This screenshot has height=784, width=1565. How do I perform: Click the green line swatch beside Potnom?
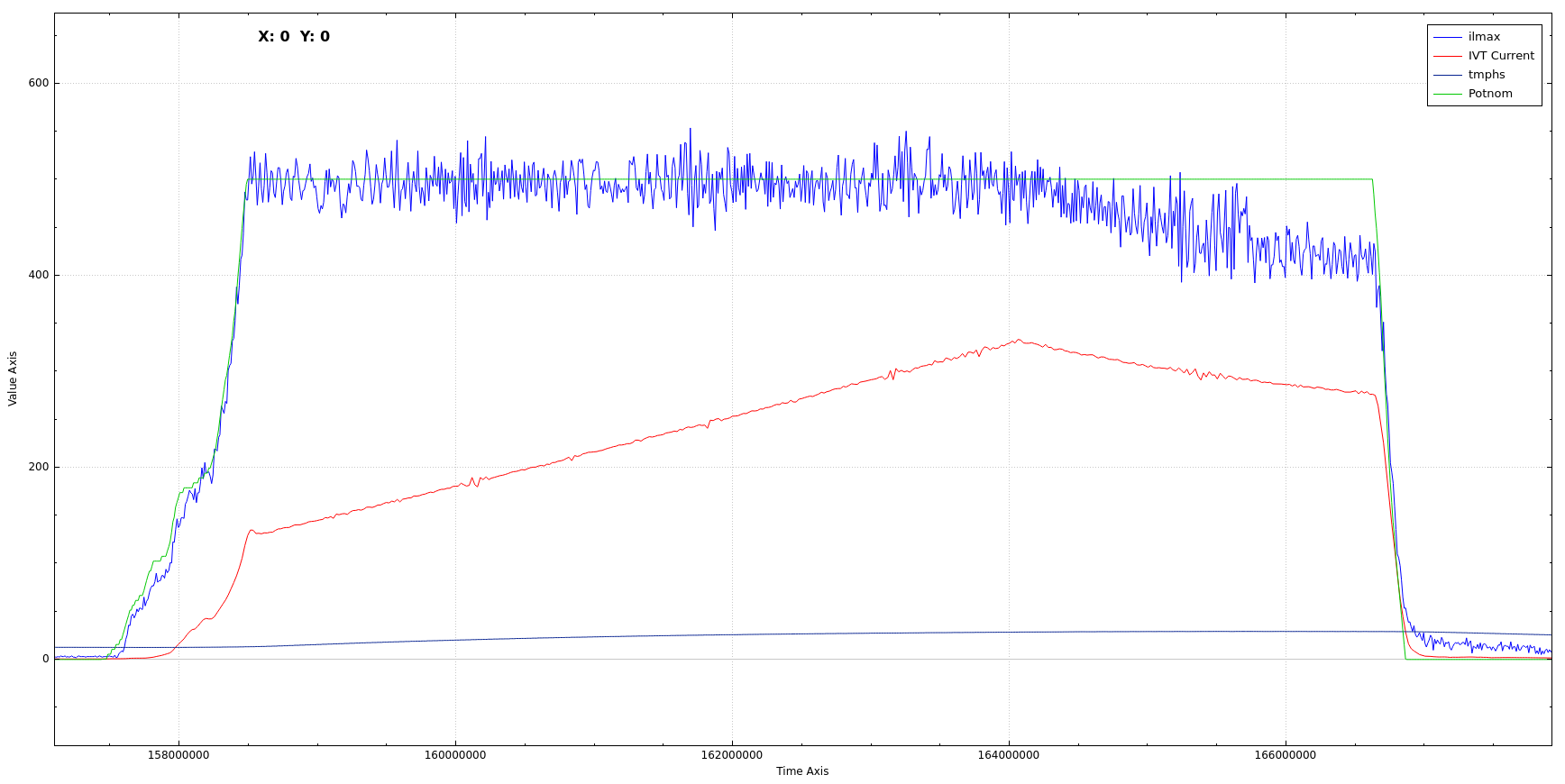(x=1447, y=94)
